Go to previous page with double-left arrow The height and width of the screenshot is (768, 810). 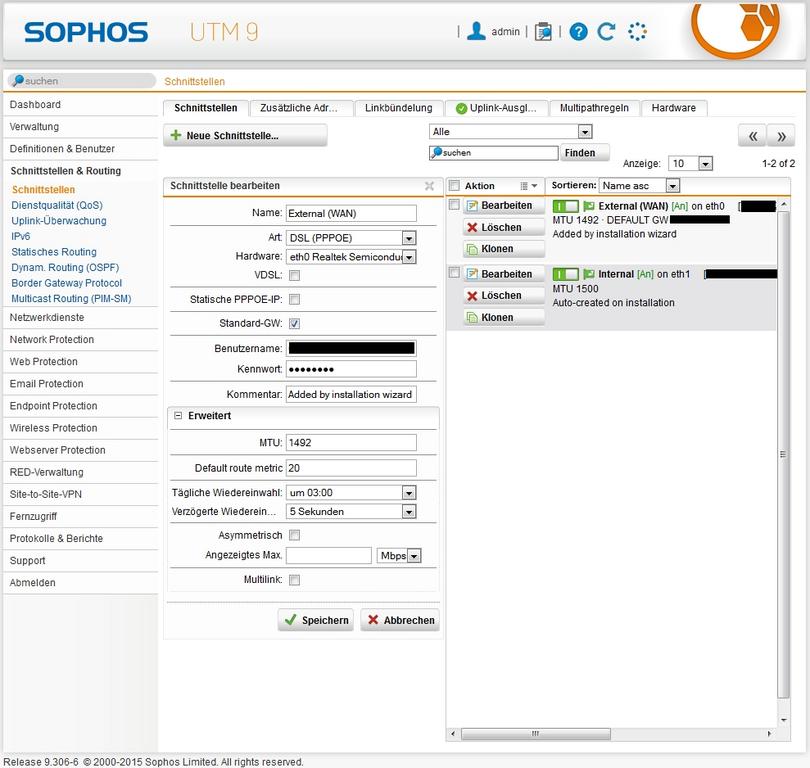pyautogui.click(x=752, y=136)
